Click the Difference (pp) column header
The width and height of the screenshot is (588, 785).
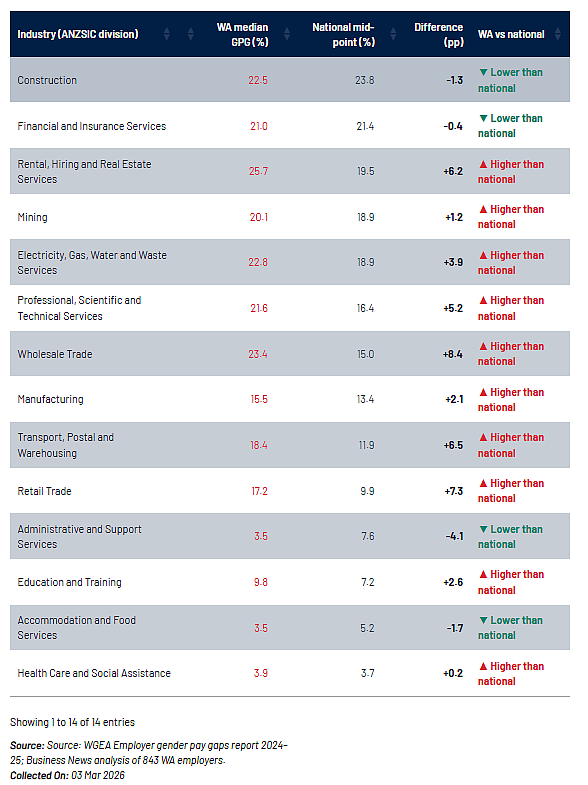tap(438, 35)
